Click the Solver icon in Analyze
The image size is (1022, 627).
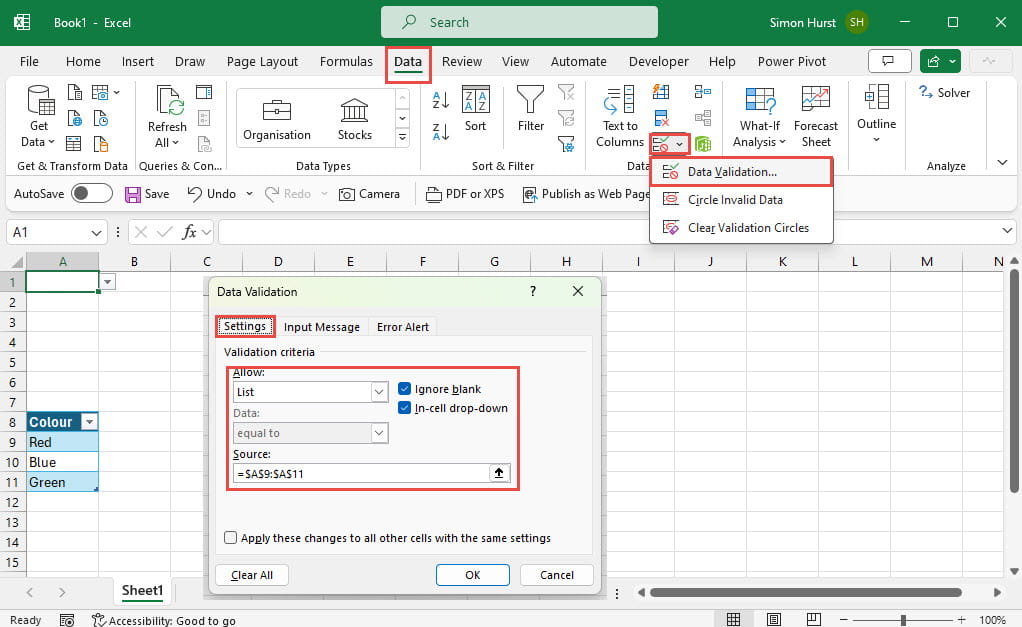pyautogui.click(x=944, y=92)
